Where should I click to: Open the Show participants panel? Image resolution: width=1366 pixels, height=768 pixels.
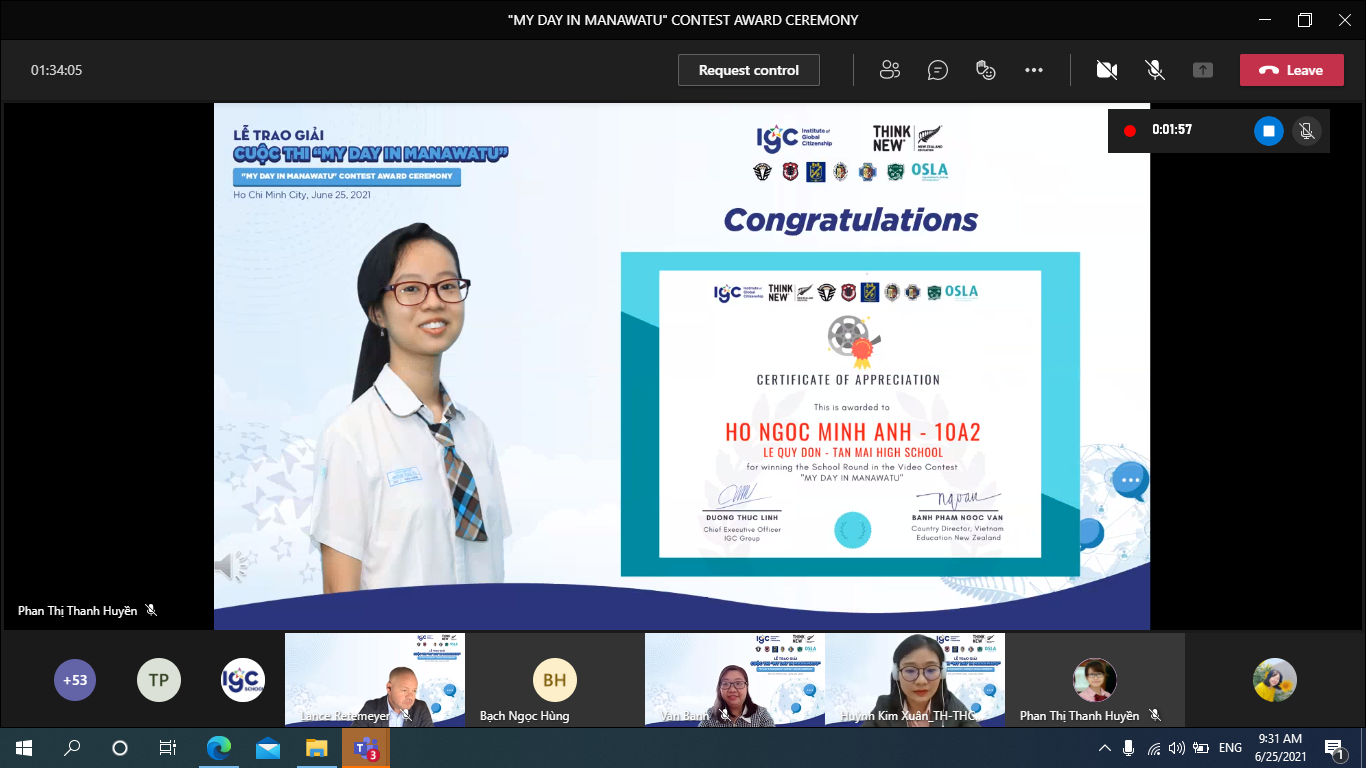click(x=889, y=70)
